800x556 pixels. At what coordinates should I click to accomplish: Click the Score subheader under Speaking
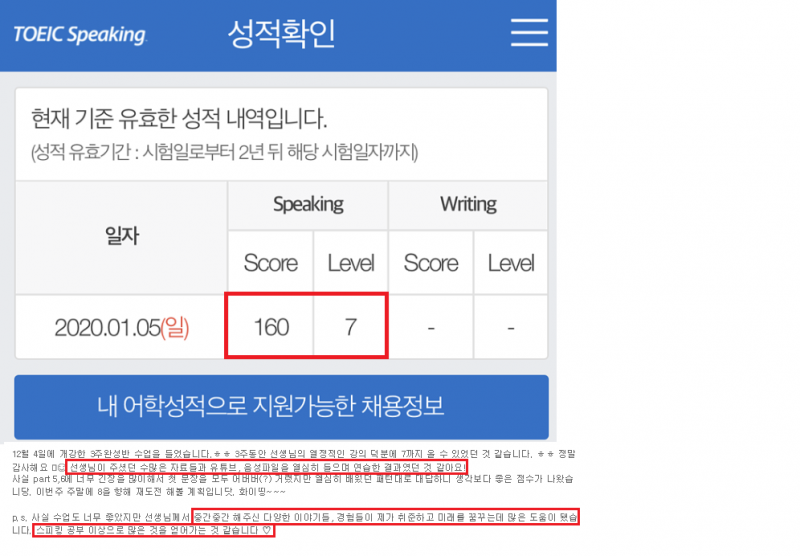[270, 263]
